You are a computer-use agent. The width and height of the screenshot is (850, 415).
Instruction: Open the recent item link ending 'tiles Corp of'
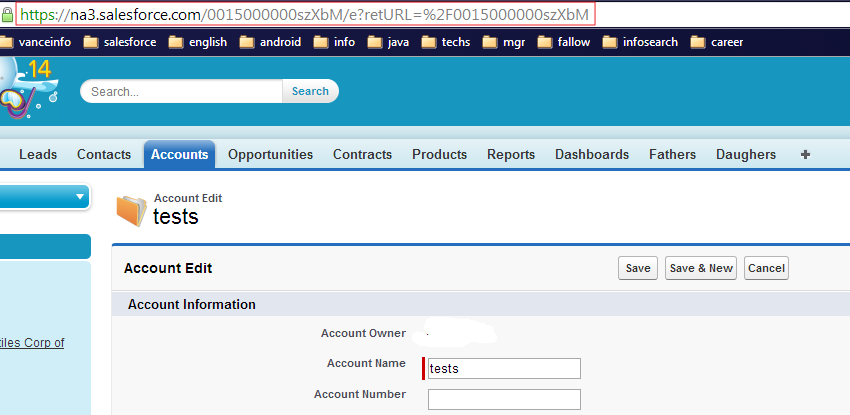[x=32, y=343]
